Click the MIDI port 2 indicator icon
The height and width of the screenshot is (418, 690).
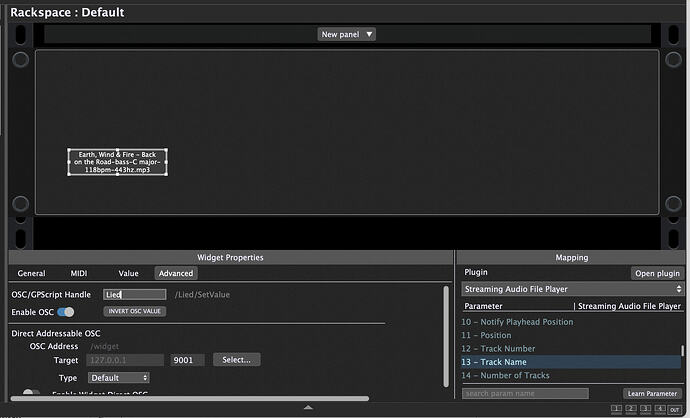pos(631,409)
